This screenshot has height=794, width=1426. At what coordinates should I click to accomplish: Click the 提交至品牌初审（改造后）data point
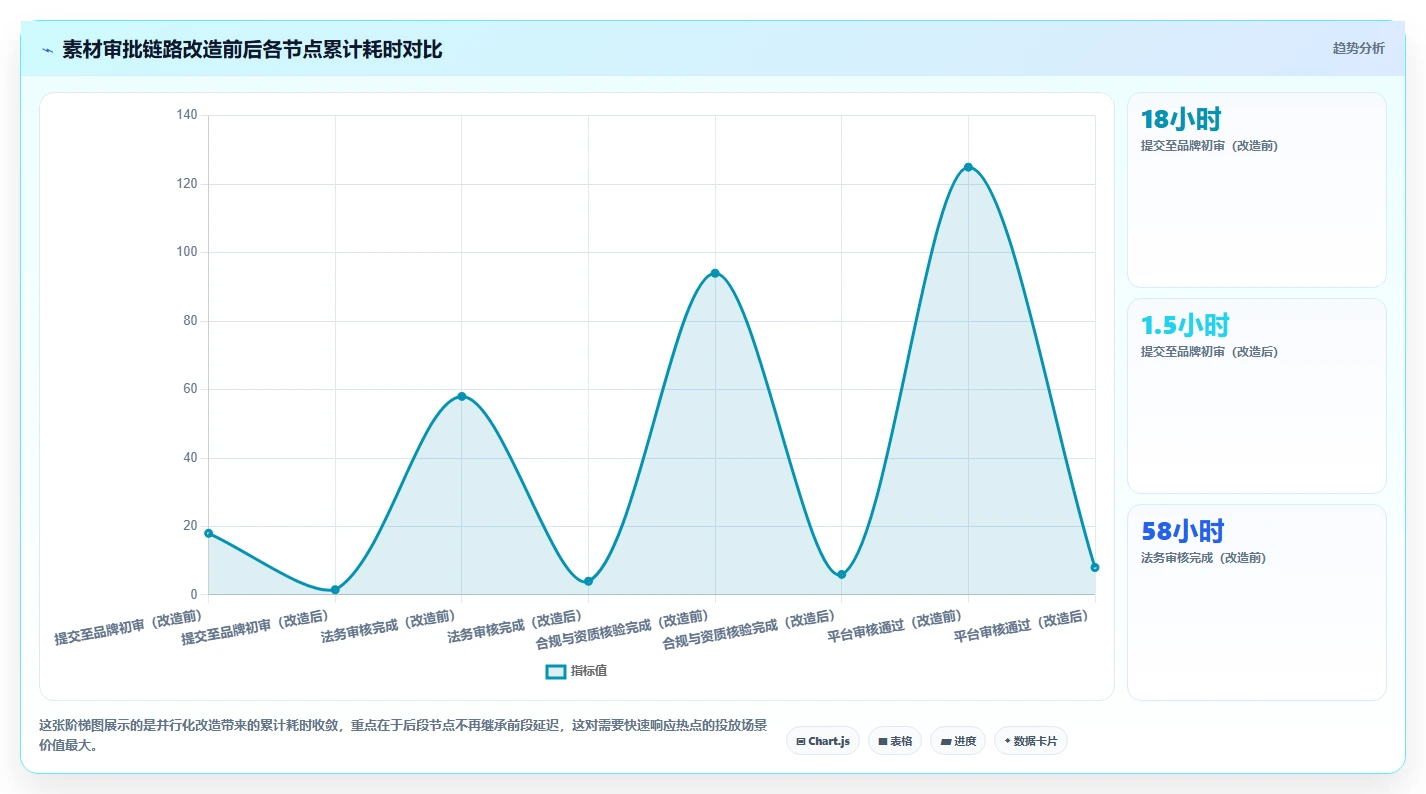point(335,590)
